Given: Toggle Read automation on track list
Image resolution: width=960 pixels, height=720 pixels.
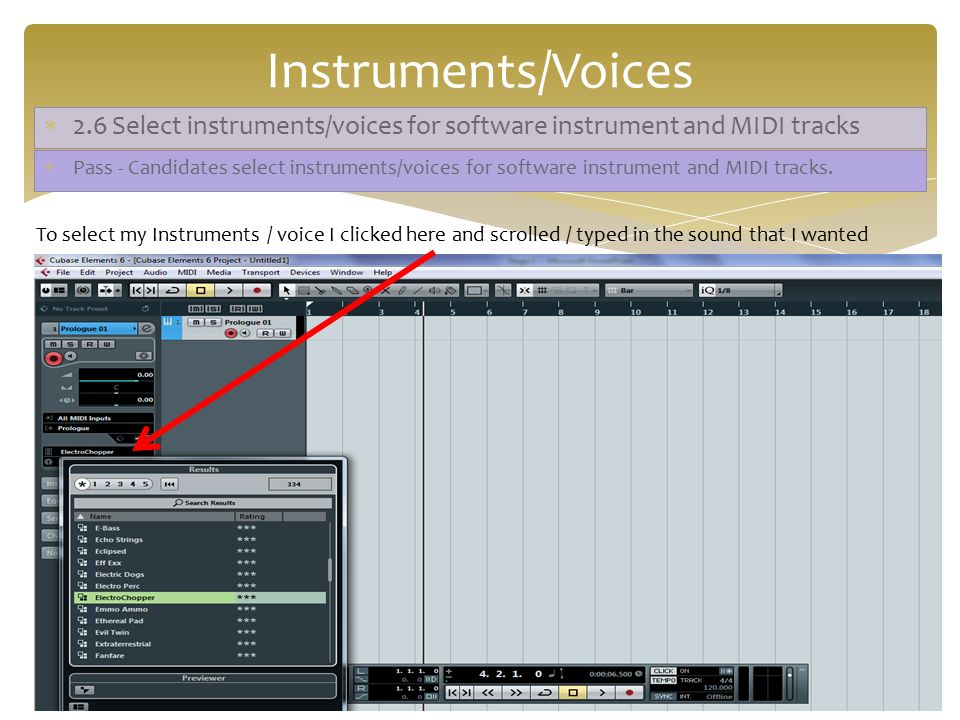Looking at the screenshot, I should coord(266,333).
